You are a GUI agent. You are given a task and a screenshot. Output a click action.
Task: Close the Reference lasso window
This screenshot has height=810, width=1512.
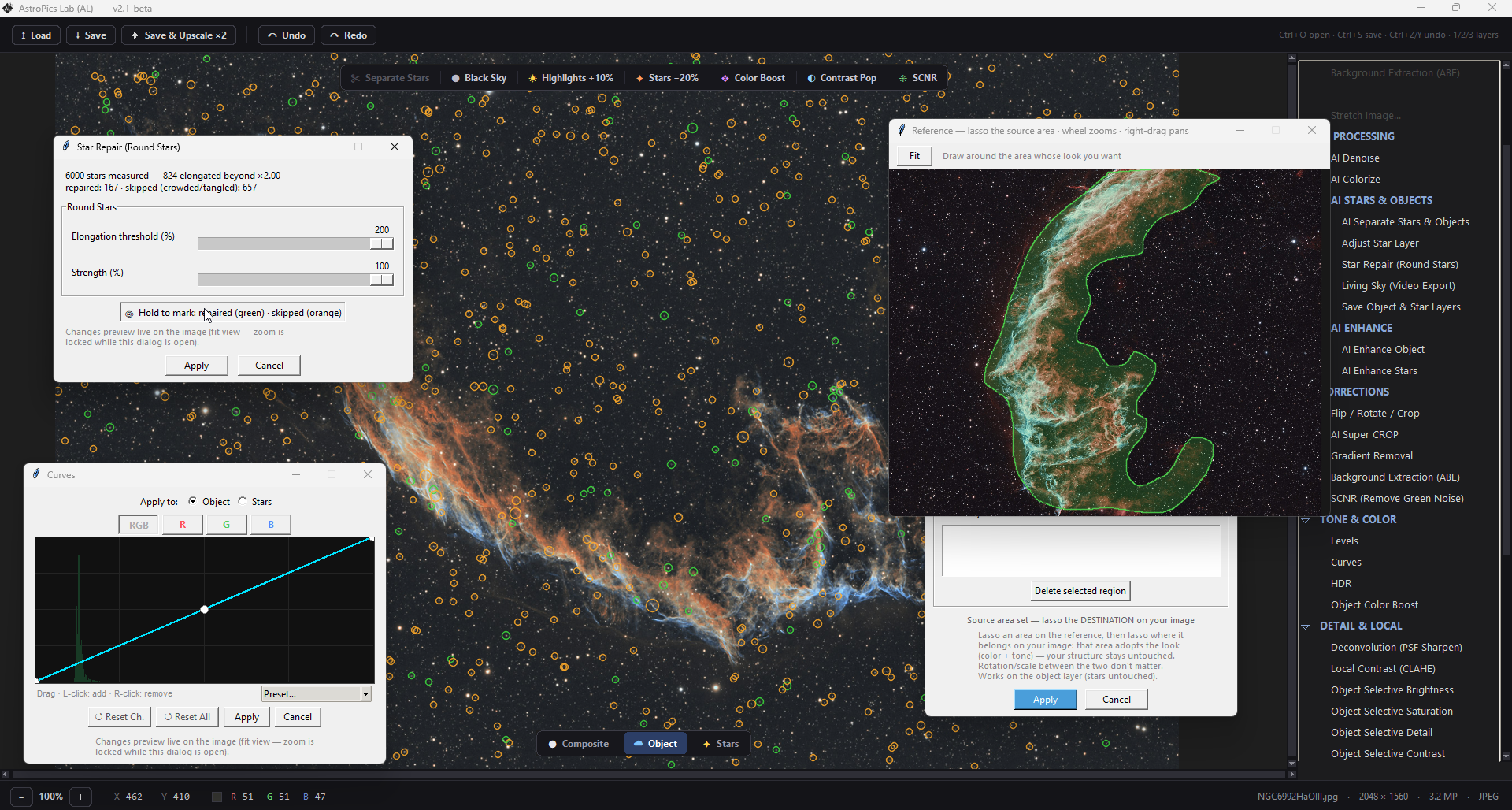(x=1312, y=130)
